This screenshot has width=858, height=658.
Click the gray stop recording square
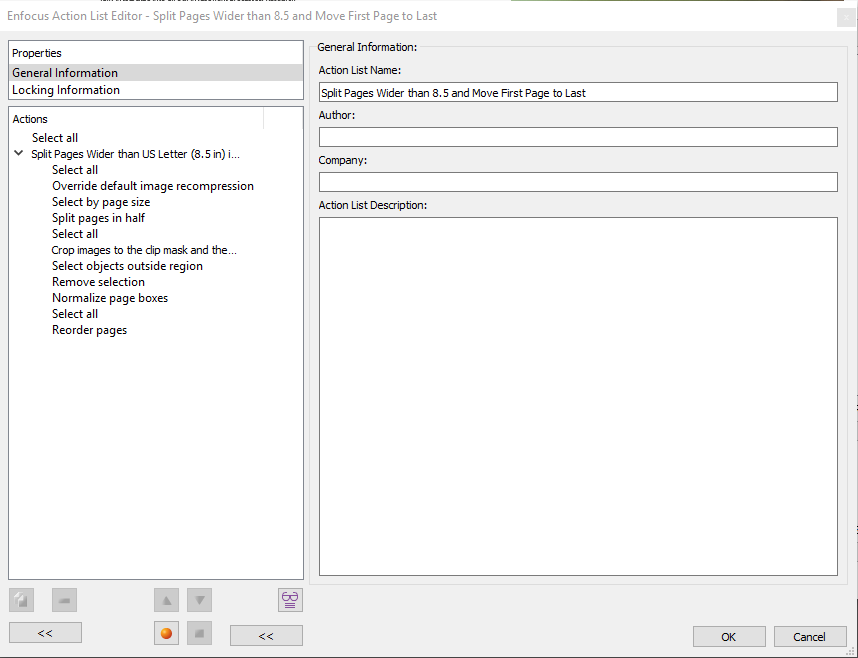pos(199,633)
